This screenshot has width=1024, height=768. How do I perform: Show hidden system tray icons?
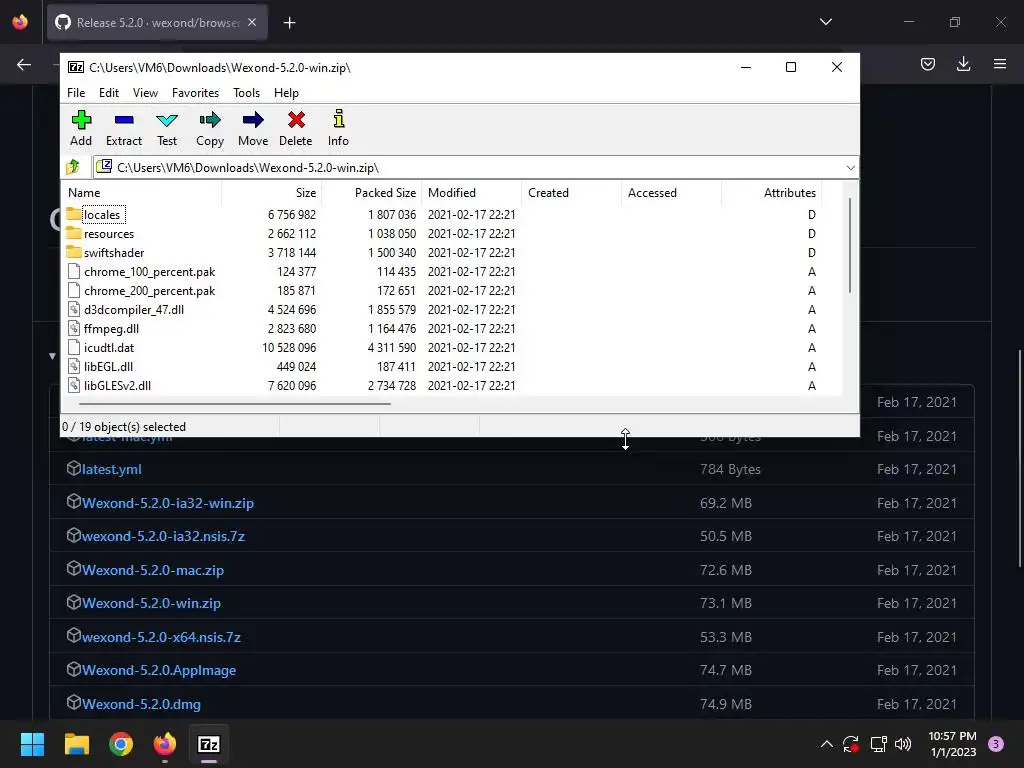826,744
